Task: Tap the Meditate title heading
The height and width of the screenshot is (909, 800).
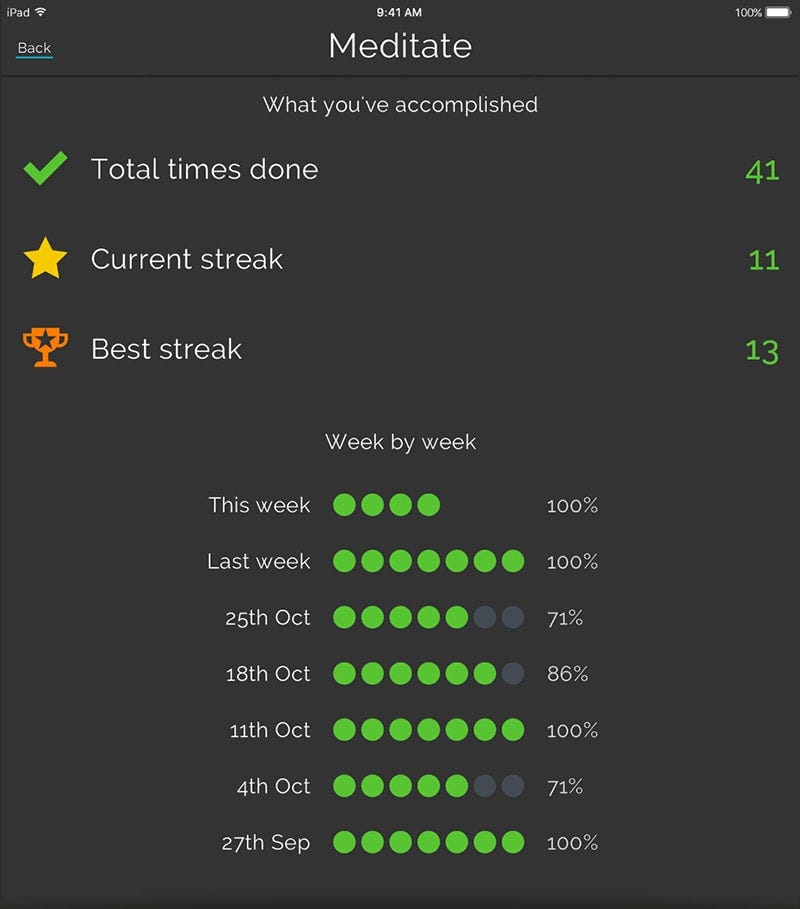Action: [400, 46]
